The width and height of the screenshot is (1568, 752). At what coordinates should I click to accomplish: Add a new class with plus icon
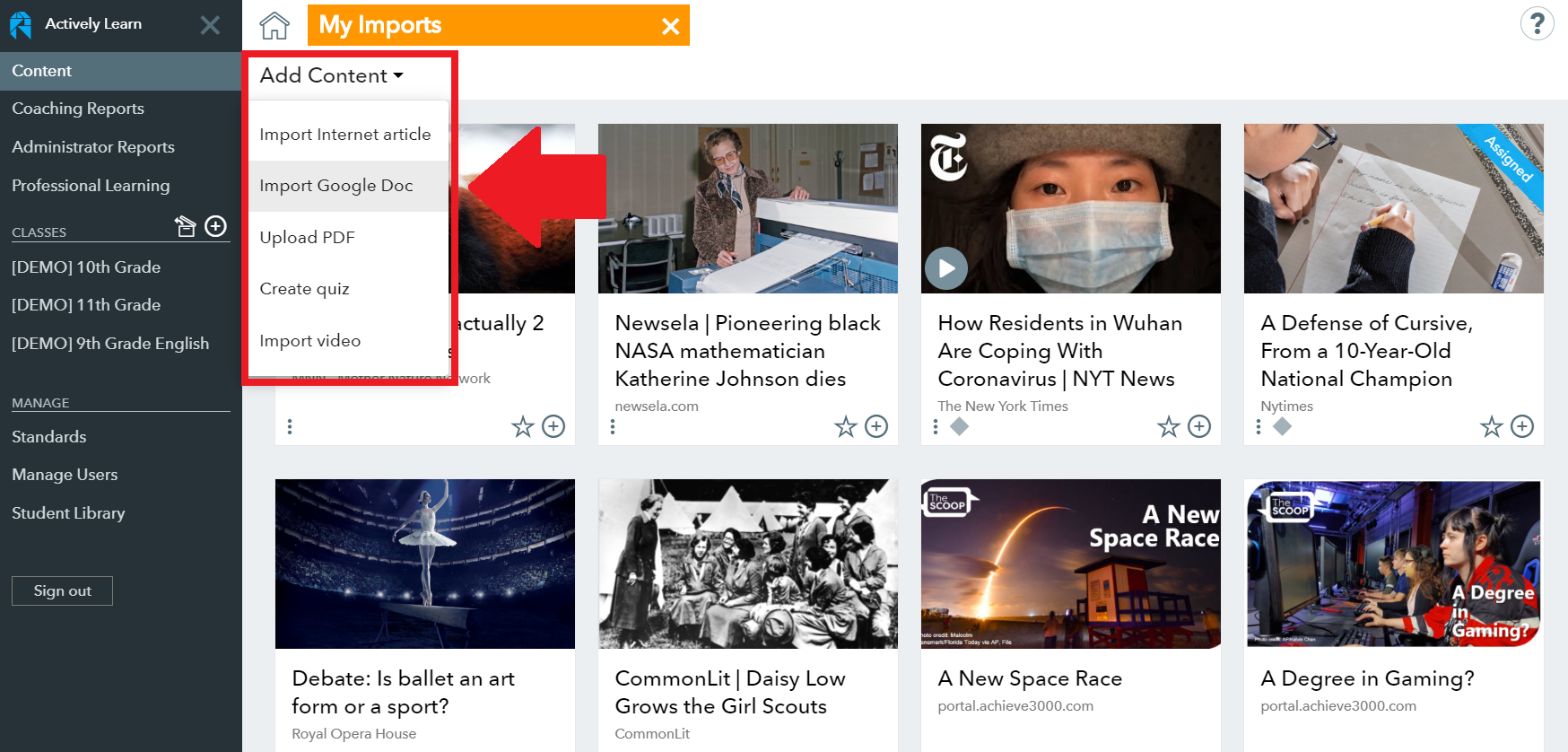point(215,226)
